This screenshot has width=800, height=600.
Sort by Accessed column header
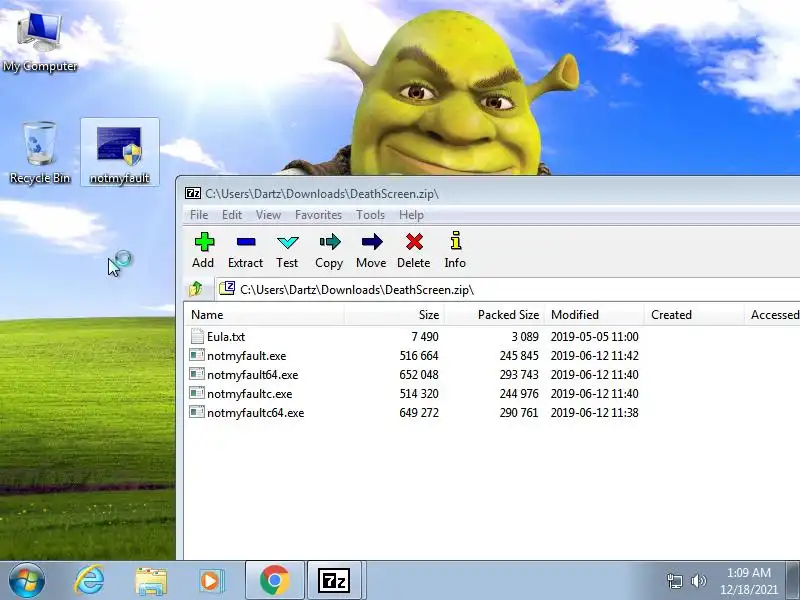(772, 315)
